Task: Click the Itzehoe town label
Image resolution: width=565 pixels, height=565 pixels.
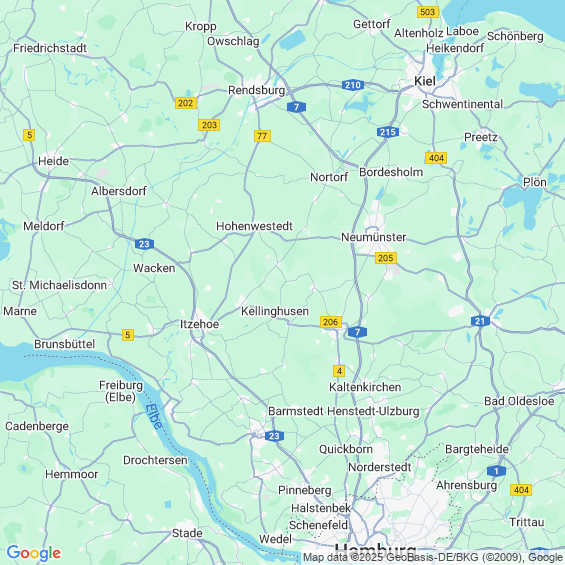Action: point(200,324)
